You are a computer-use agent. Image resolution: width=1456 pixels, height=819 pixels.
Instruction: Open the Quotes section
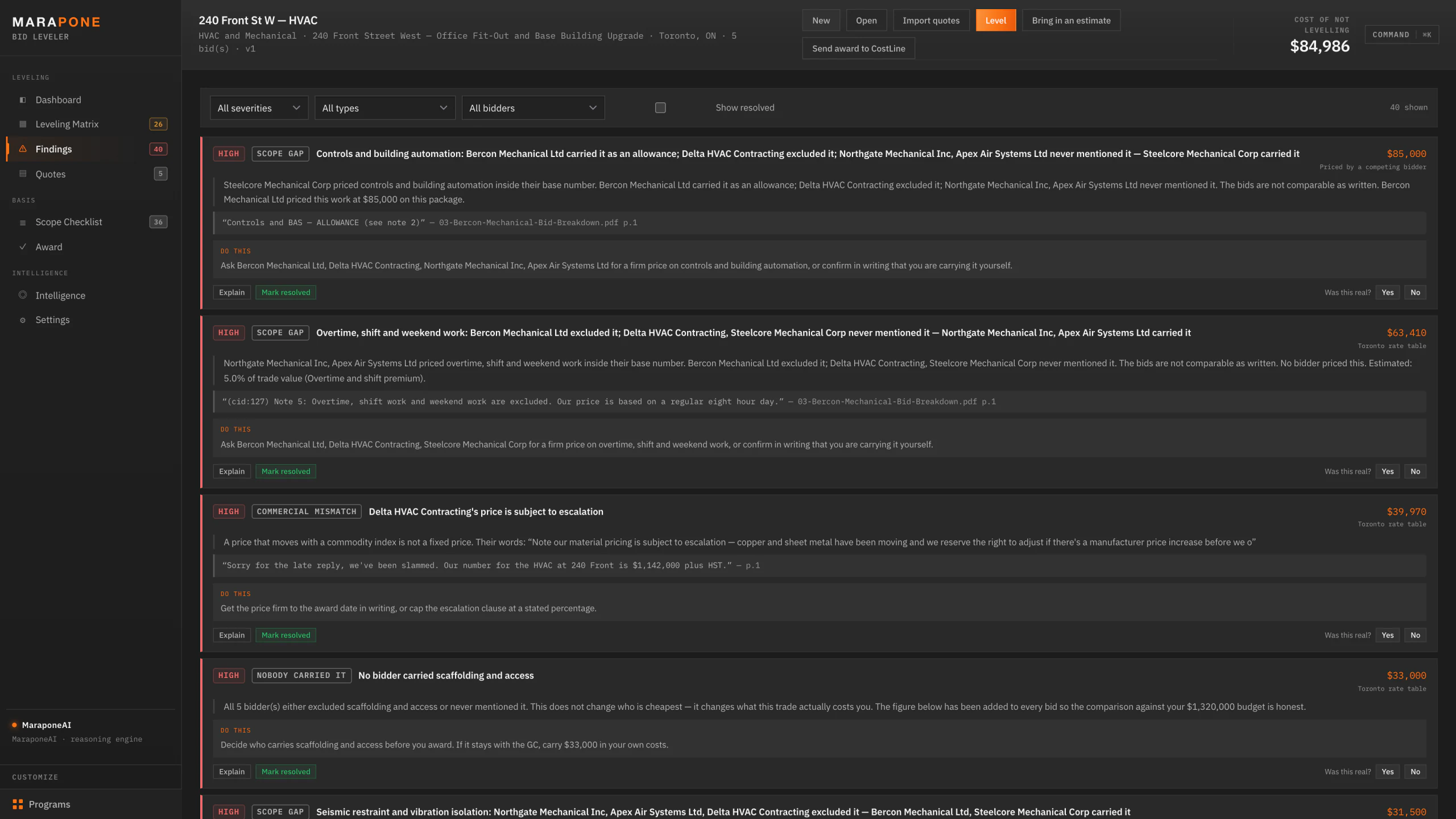click(91, 174)
